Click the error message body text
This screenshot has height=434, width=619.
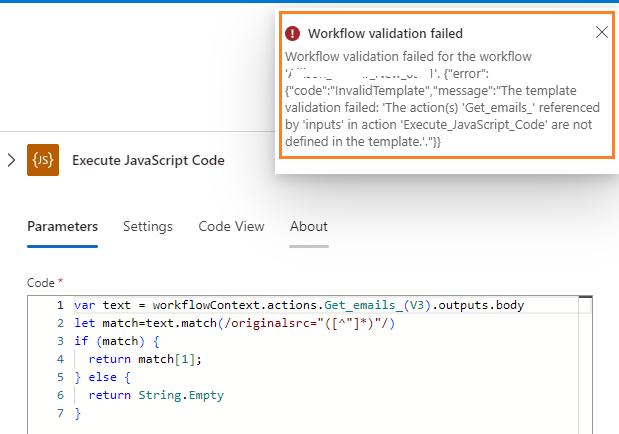442,99
